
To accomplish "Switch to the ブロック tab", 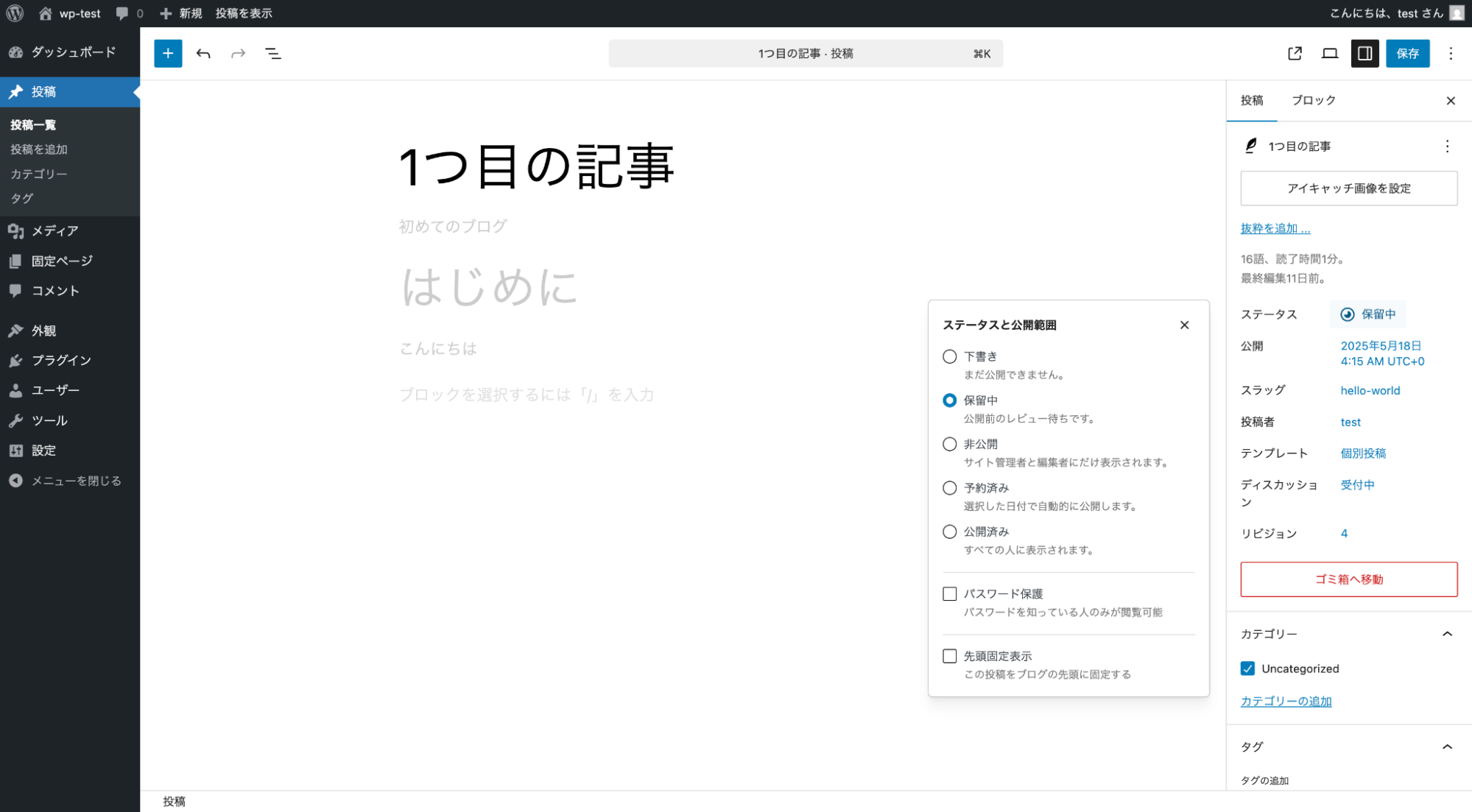I will (x=1313, y=100).
